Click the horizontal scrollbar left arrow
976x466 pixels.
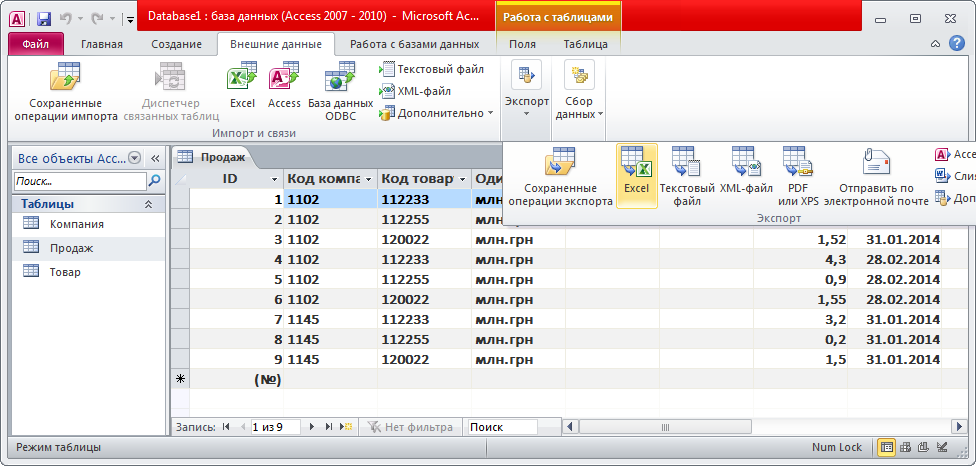pyautogui.click(x=570, y=427)
